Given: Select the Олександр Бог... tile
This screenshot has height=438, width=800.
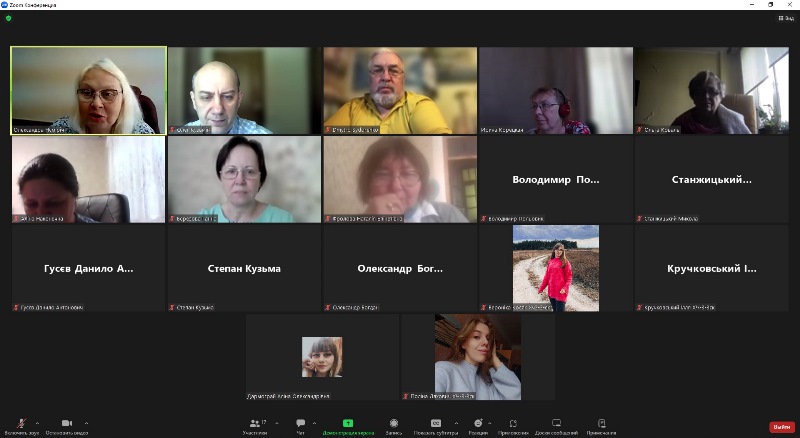Looking at the screenshot, I should pyautogui.click(x=400, y=268).
